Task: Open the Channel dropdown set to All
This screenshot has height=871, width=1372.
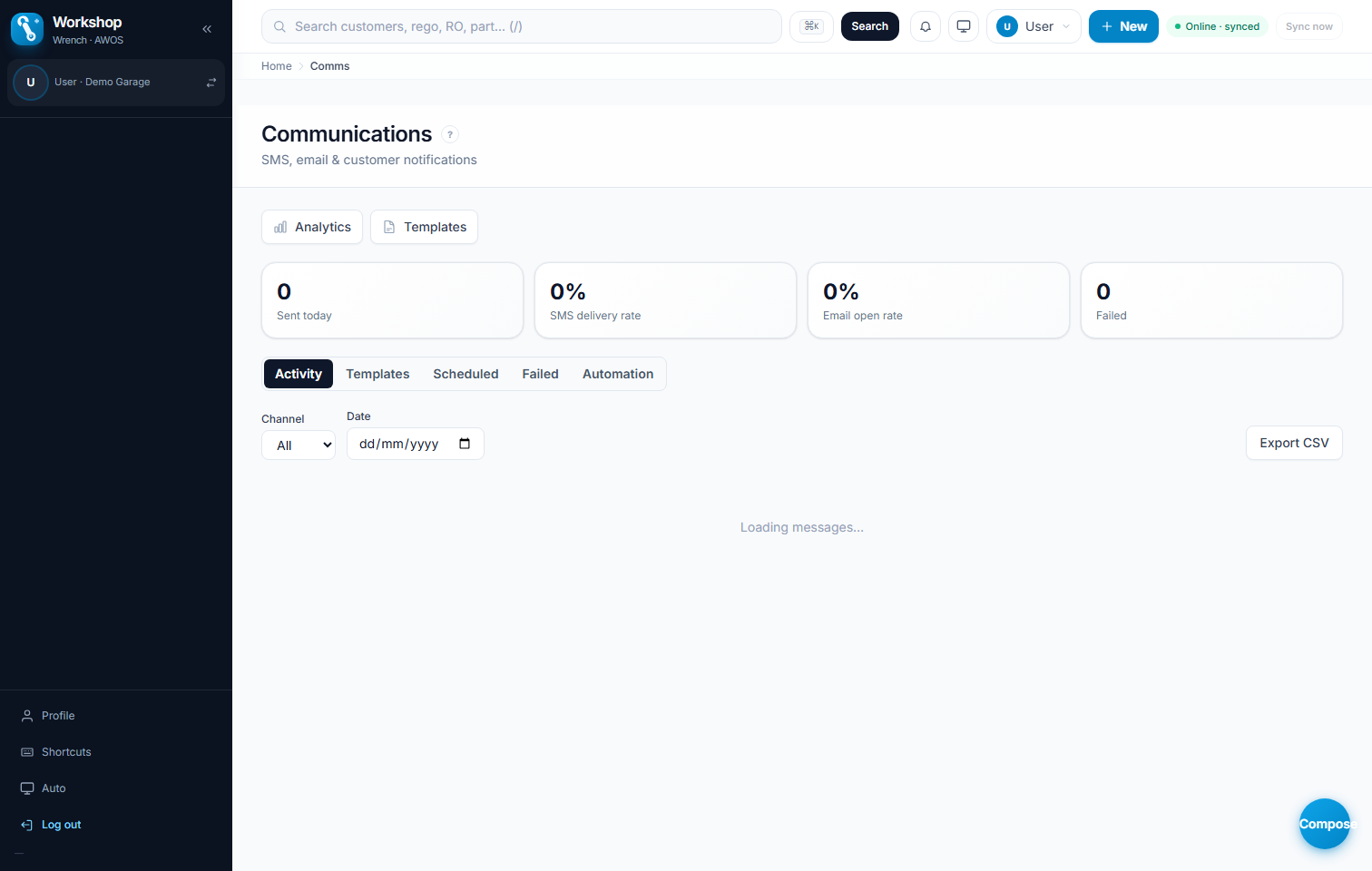Action: coord(299,445)
